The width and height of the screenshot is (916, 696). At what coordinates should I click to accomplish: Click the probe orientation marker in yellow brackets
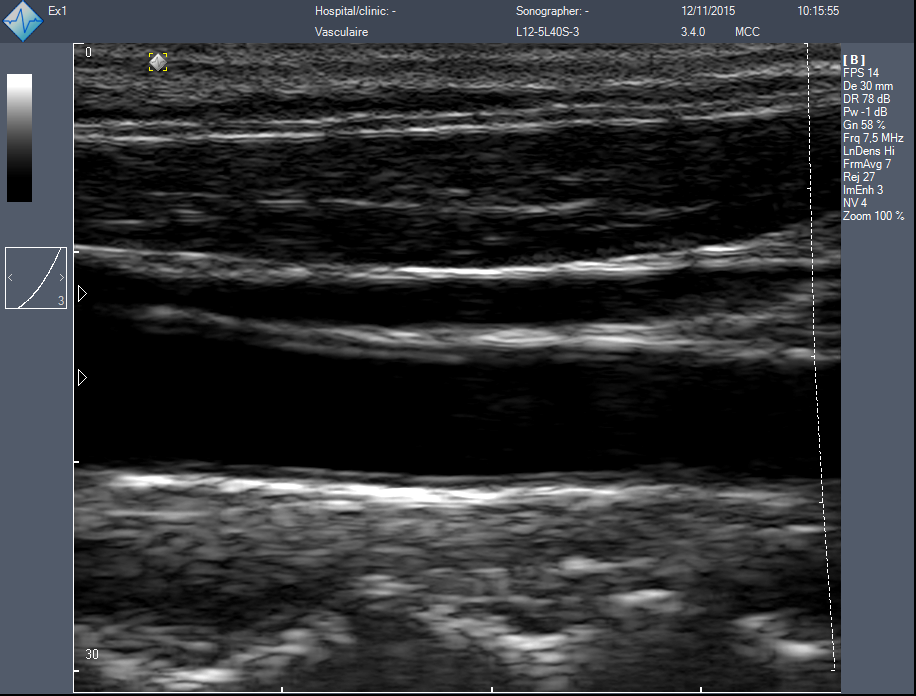pos(158,62)
